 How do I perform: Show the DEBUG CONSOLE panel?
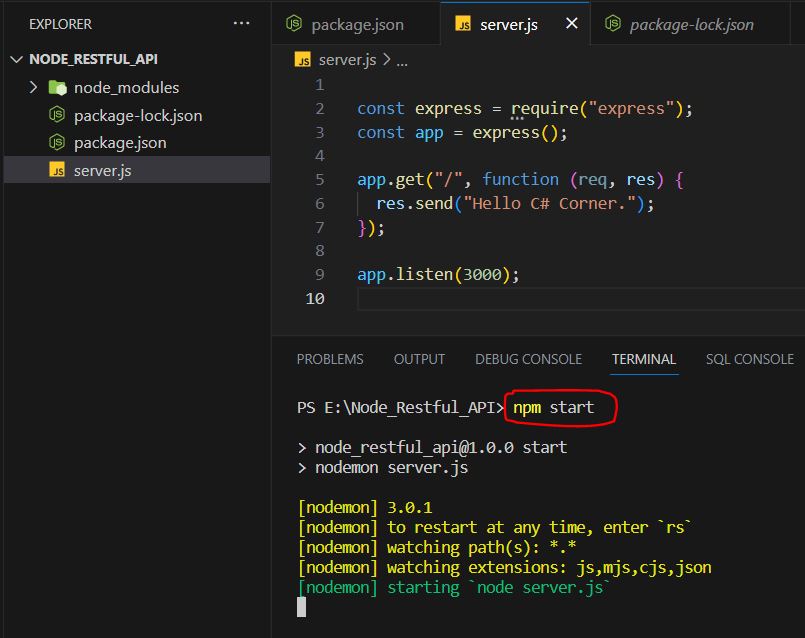(528, 359)
